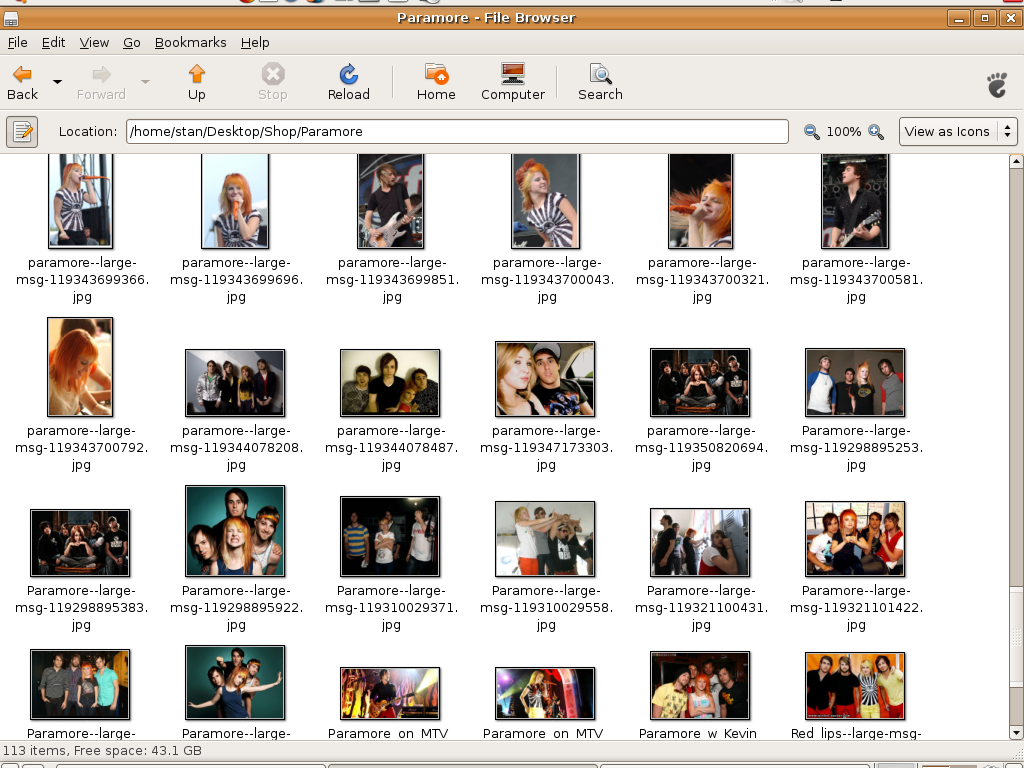Click the 100% zoom level label
The height and width of the screenshot is (768, 1024).
point(844,132)
